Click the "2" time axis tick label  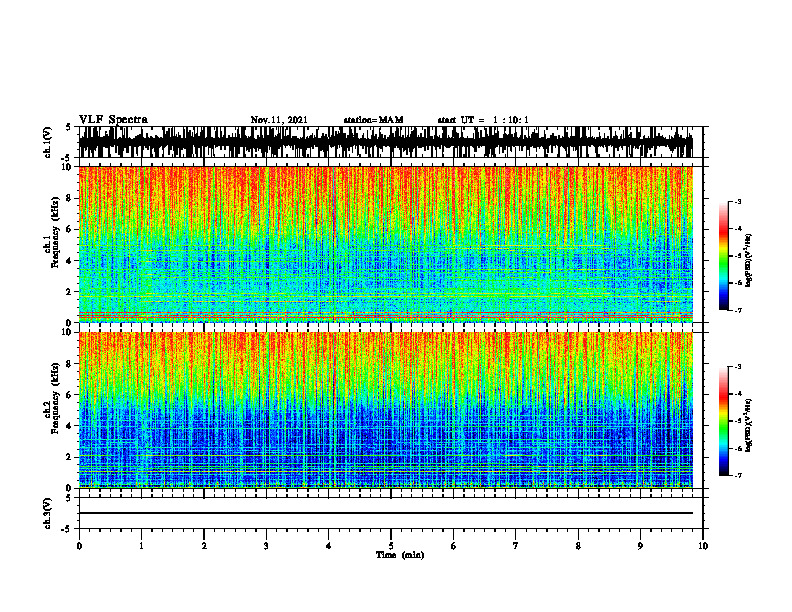pyautogui.click(x=204, y=546)
